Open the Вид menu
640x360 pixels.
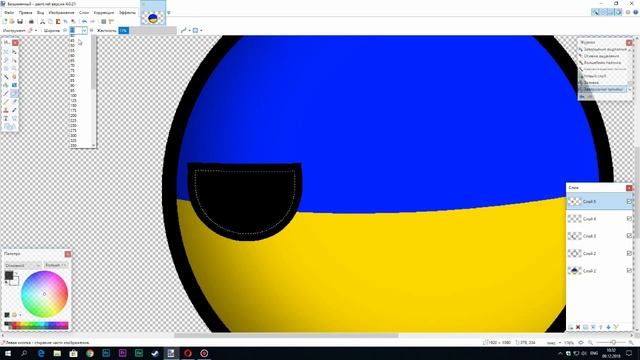click(x=40, y=13)
